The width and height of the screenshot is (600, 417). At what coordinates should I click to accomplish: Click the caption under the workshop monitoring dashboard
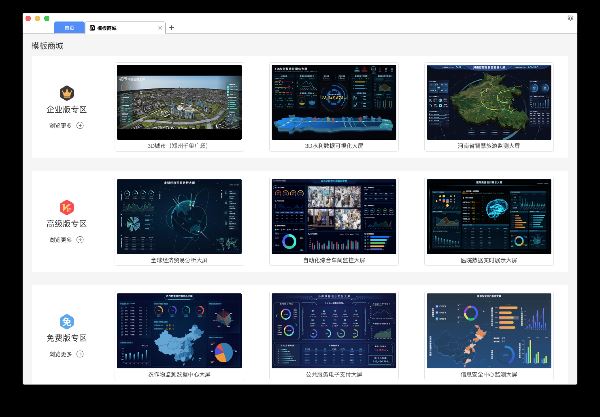[334, 260]
